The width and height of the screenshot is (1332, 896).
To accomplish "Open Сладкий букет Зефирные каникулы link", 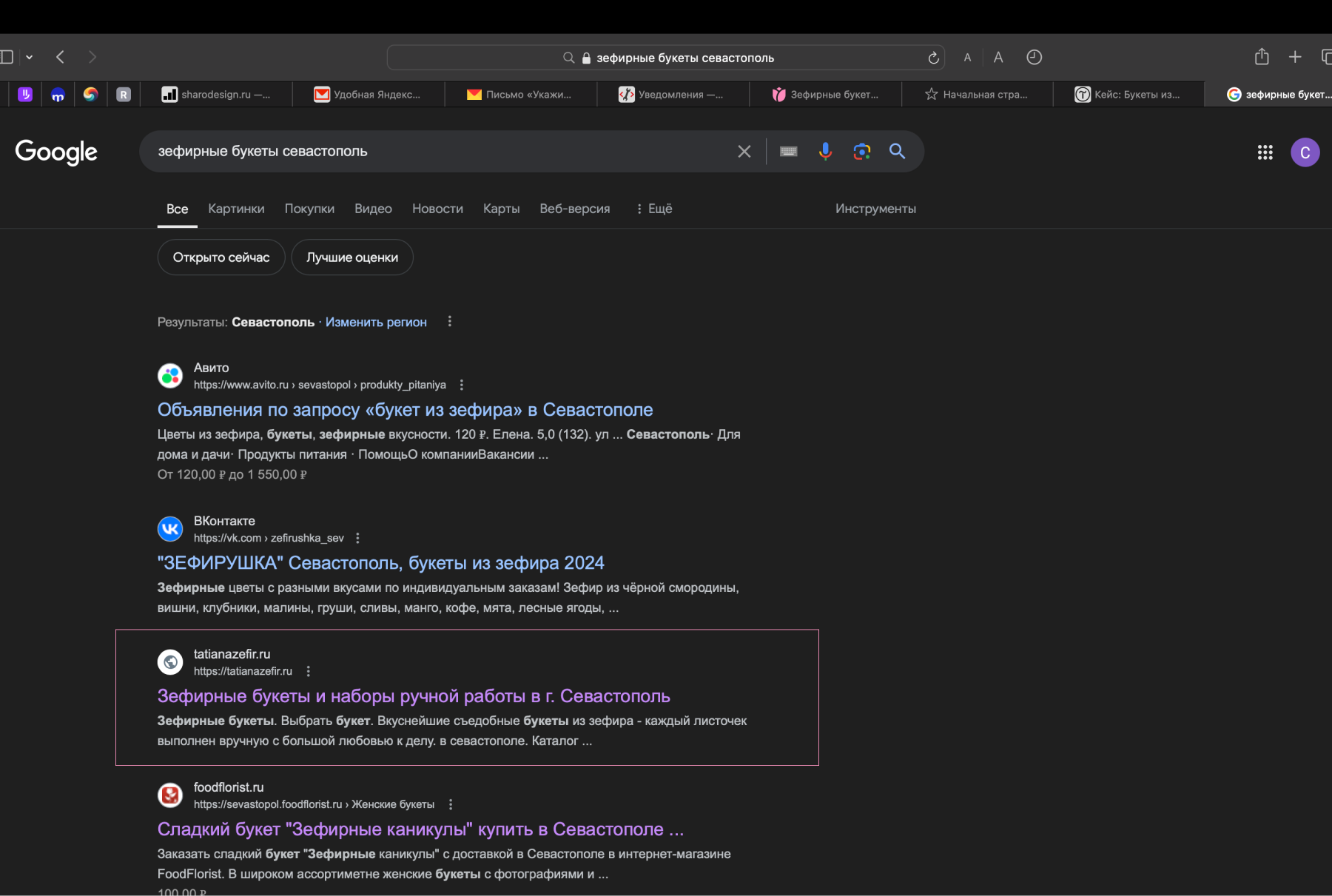I will pyautogui.click(x=420, y=829).
